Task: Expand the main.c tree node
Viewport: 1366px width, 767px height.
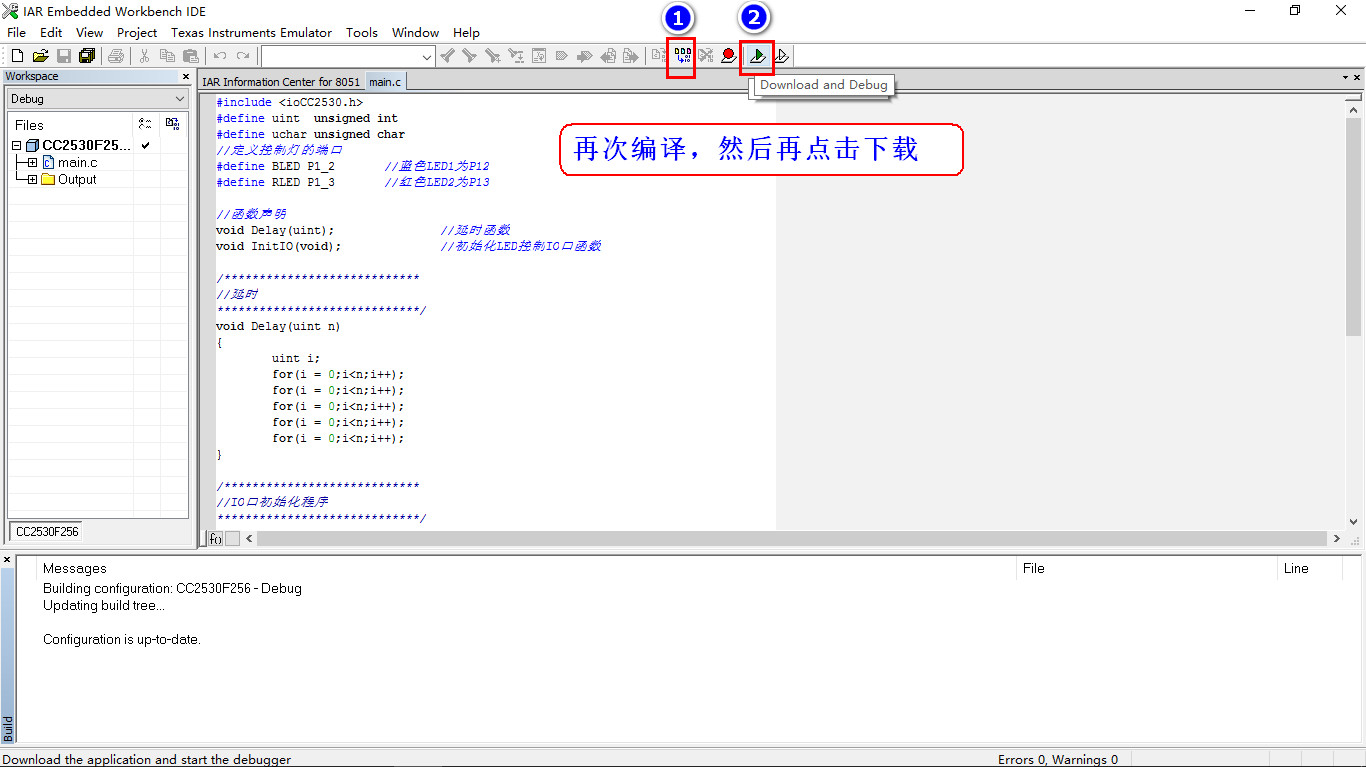Action: tap(32, 163)
